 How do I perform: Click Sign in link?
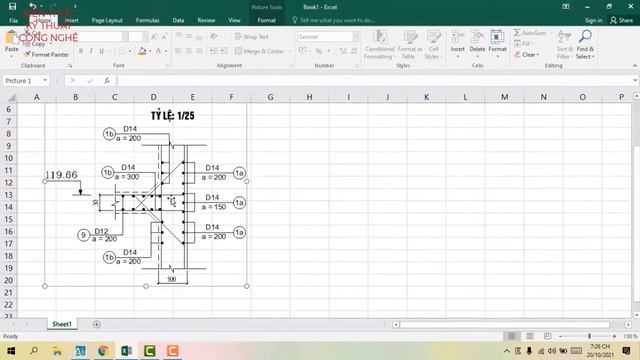click(593, 20)
